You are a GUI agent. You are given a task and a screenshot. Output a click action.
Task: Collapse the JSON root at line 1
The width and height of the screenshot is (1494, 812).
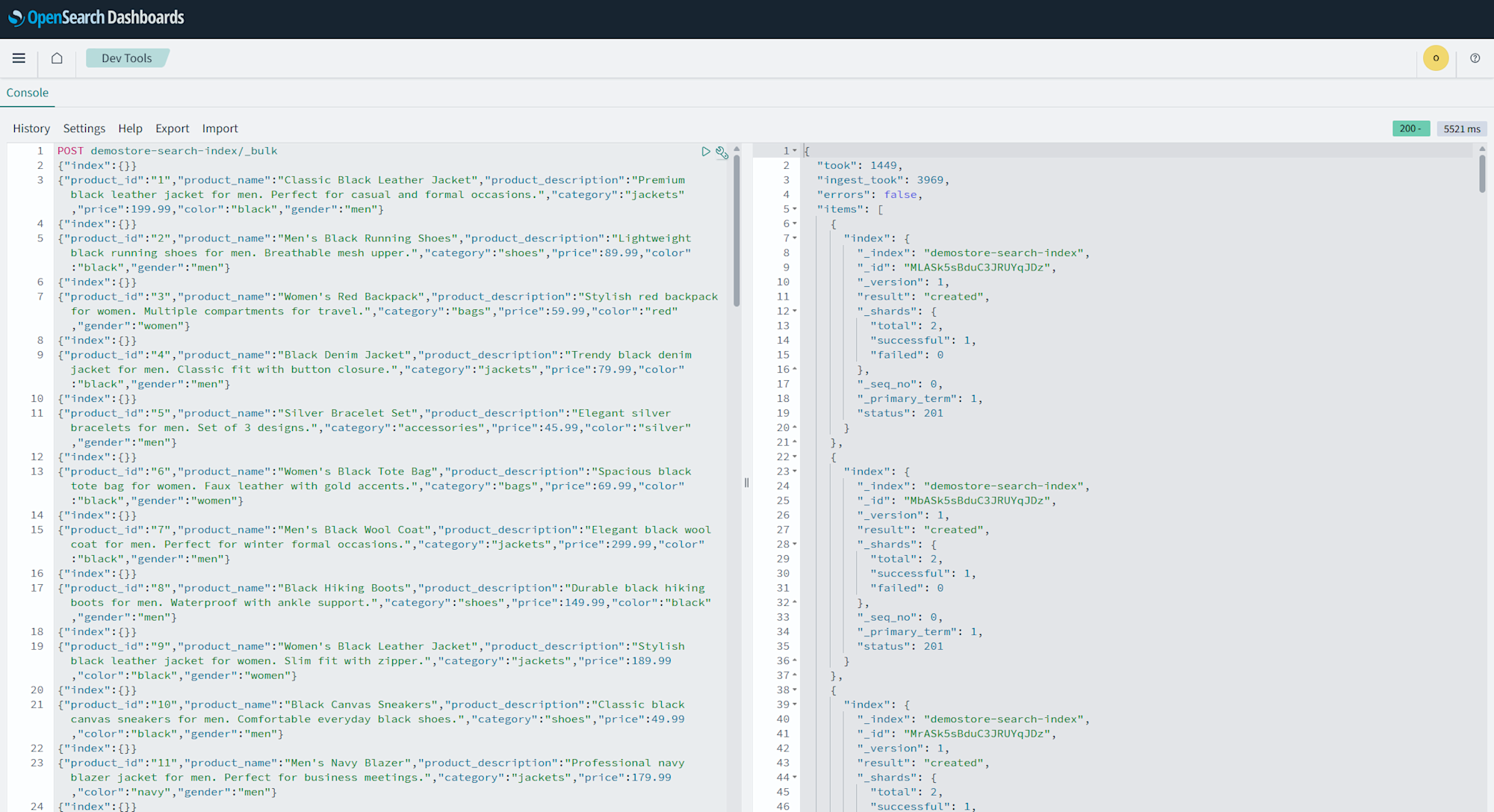795,151
